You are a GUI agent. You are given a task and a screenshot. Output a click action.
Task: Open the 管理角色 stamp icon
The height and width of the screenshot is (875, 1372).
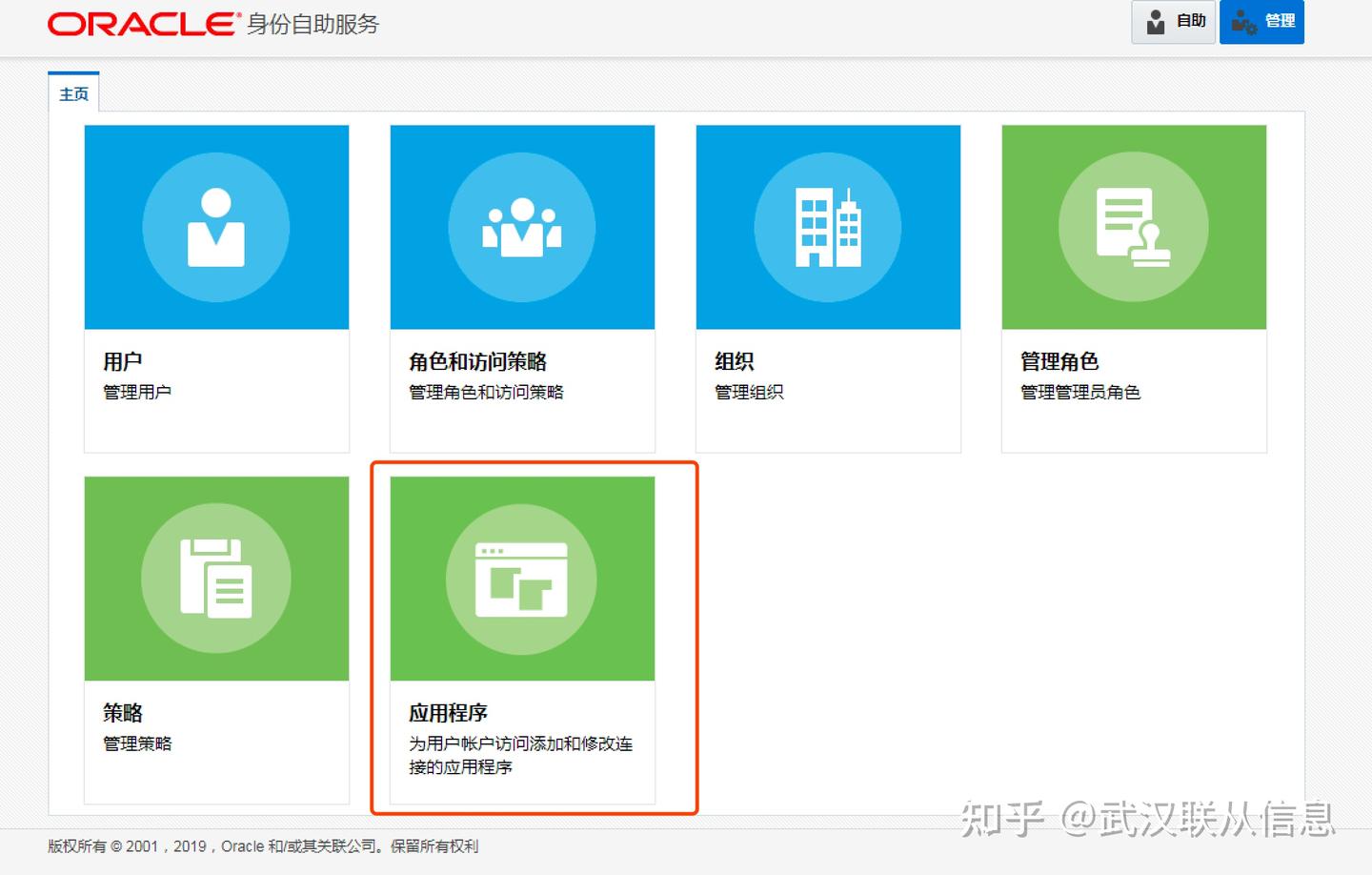point(1134,228)
